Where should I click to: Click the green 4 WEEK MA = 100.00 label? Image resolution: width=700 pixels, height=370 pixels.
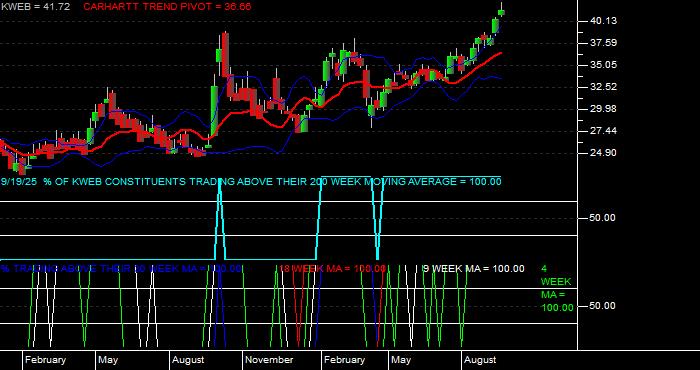pyautogui.click(x=557, y=288)
